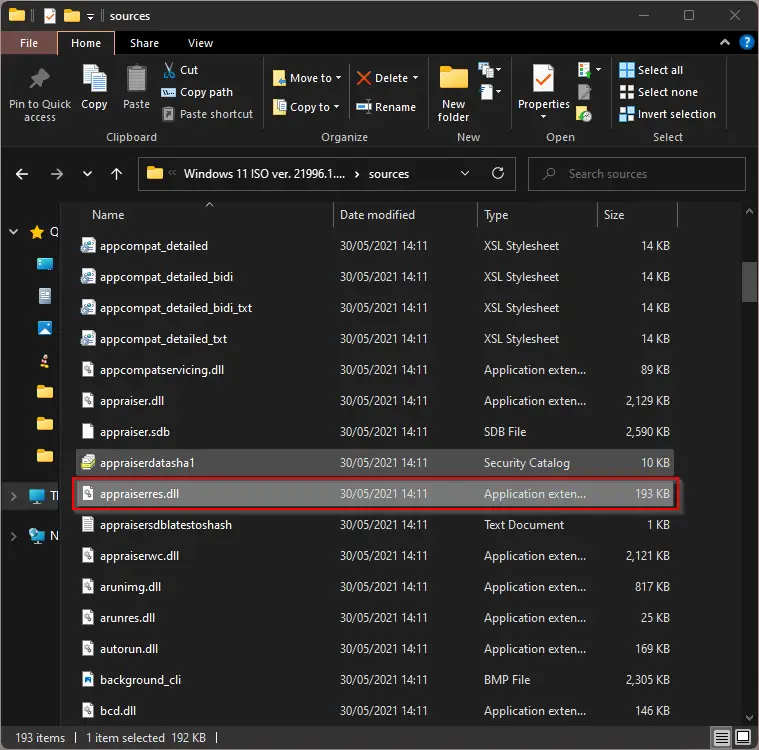This screenshot has width=759, height=750.
Task: Select appcompat_detailed file
Action: [375, 246]
